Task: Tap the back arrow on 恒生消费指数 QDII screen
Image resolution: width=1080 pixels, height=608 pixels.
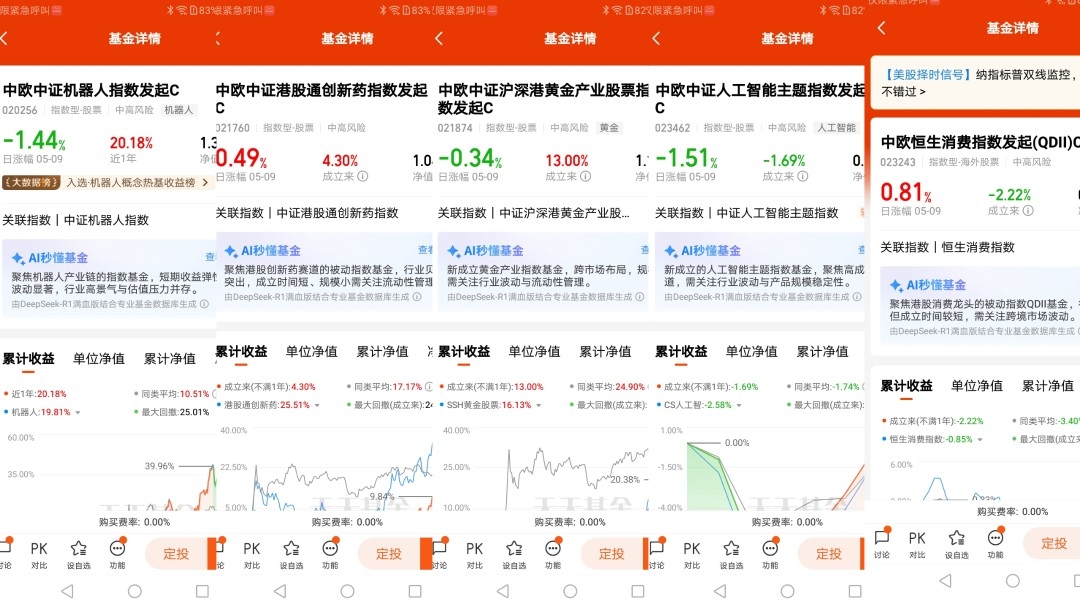Action: point(881,28)
